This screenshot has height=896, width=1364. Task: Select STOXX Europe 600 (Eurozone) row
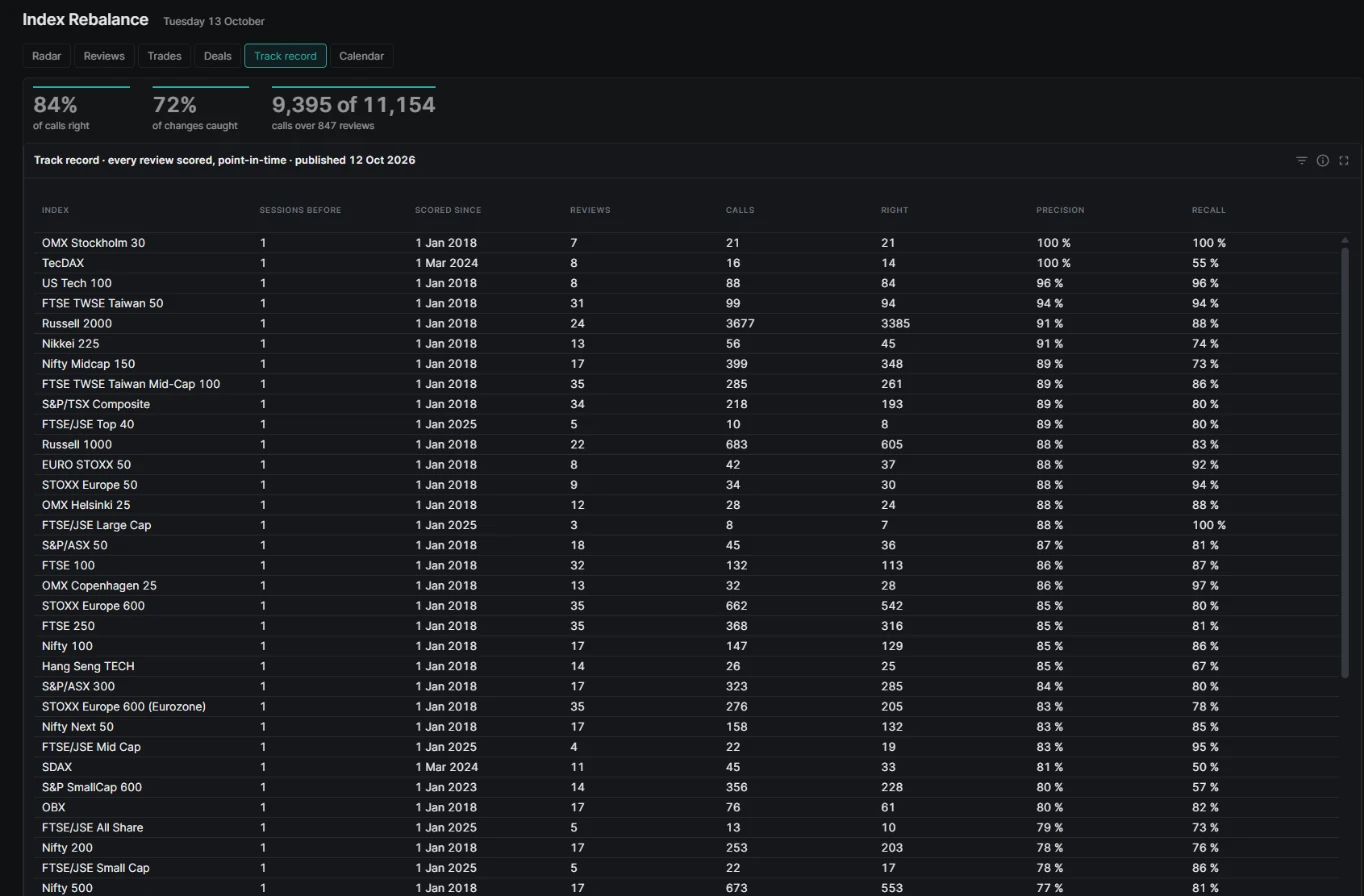click(686, 707)
